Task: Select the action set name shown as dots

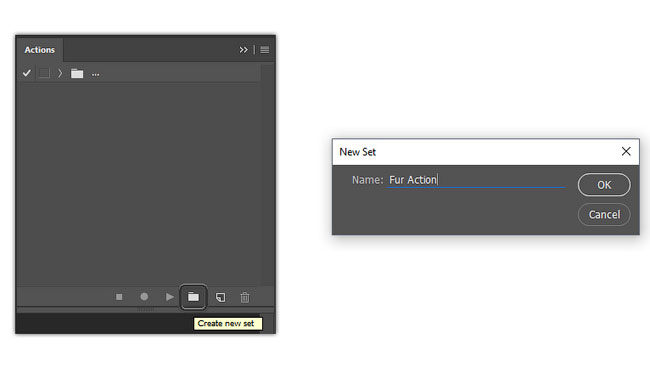Action: click(95, 75)
